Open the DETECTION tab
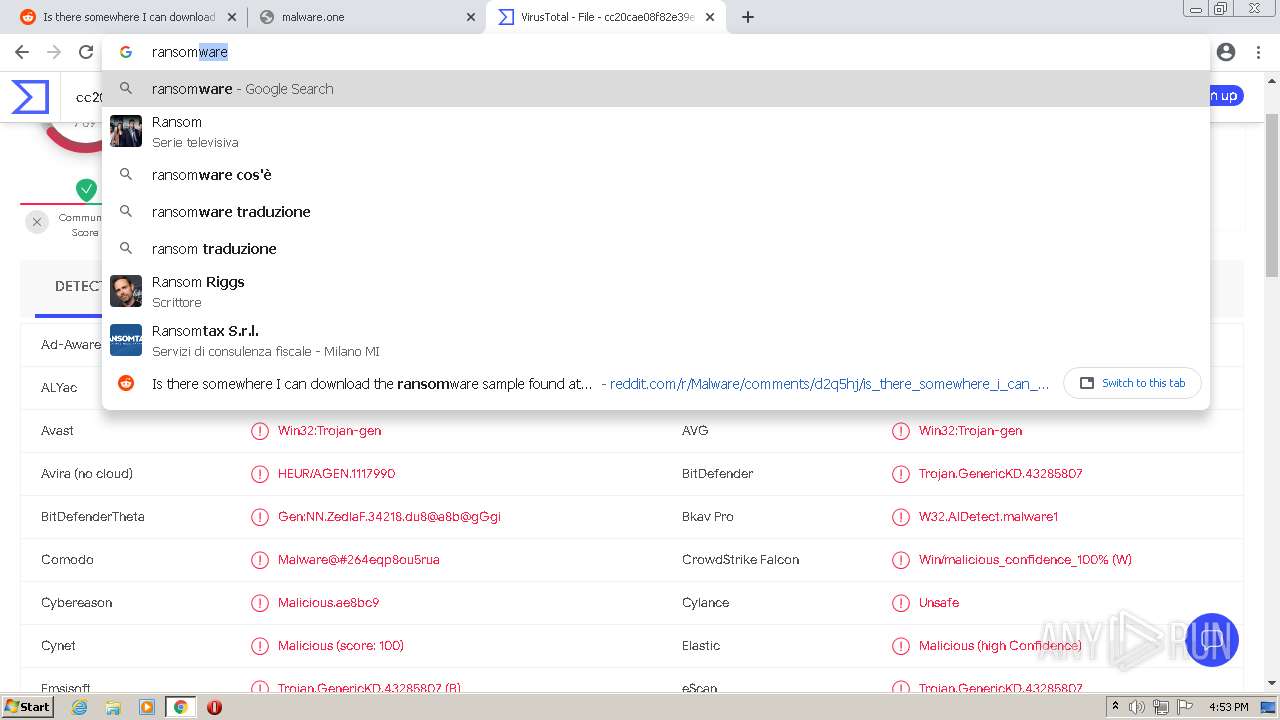The image size is (1280, 720). [x=78, y=286]
